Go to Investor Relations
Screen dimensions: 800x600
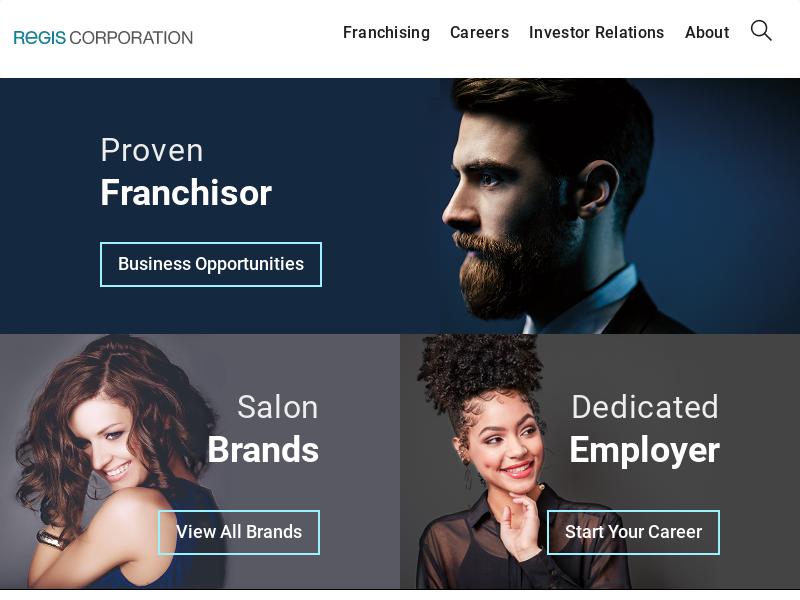click(596, 32)
